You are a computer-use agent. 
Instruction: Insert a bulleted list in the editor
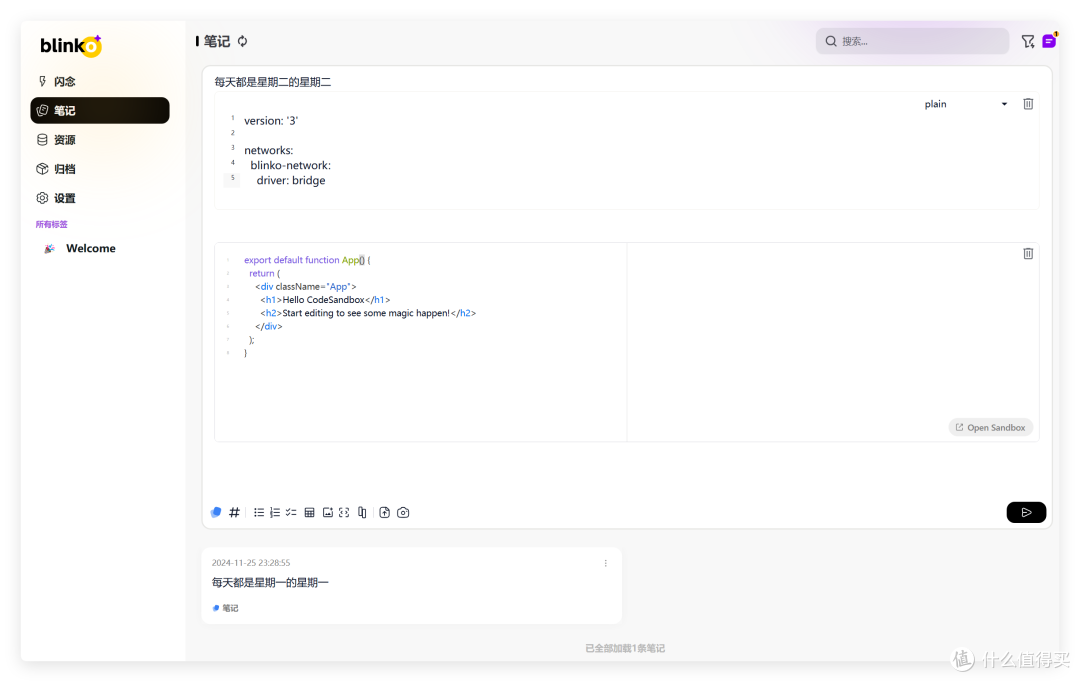[259, 512]
